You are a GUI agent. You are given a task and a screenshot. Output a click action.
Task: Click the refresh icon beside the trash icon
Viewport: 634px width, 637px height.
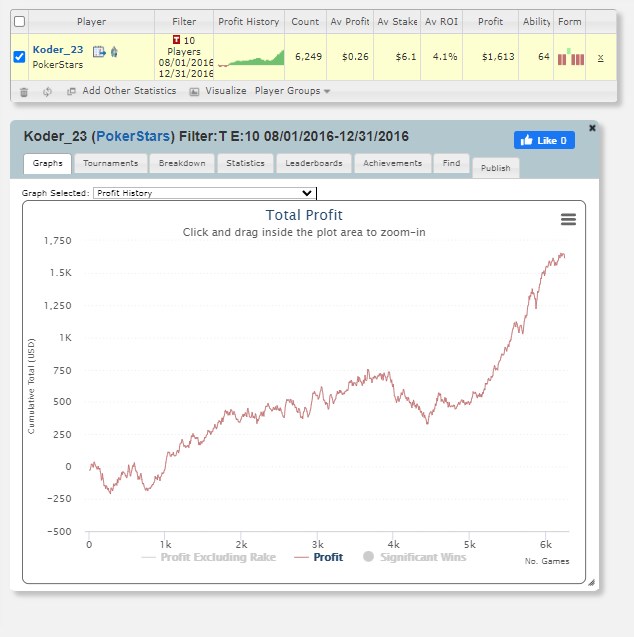click(x=48, y=92)
